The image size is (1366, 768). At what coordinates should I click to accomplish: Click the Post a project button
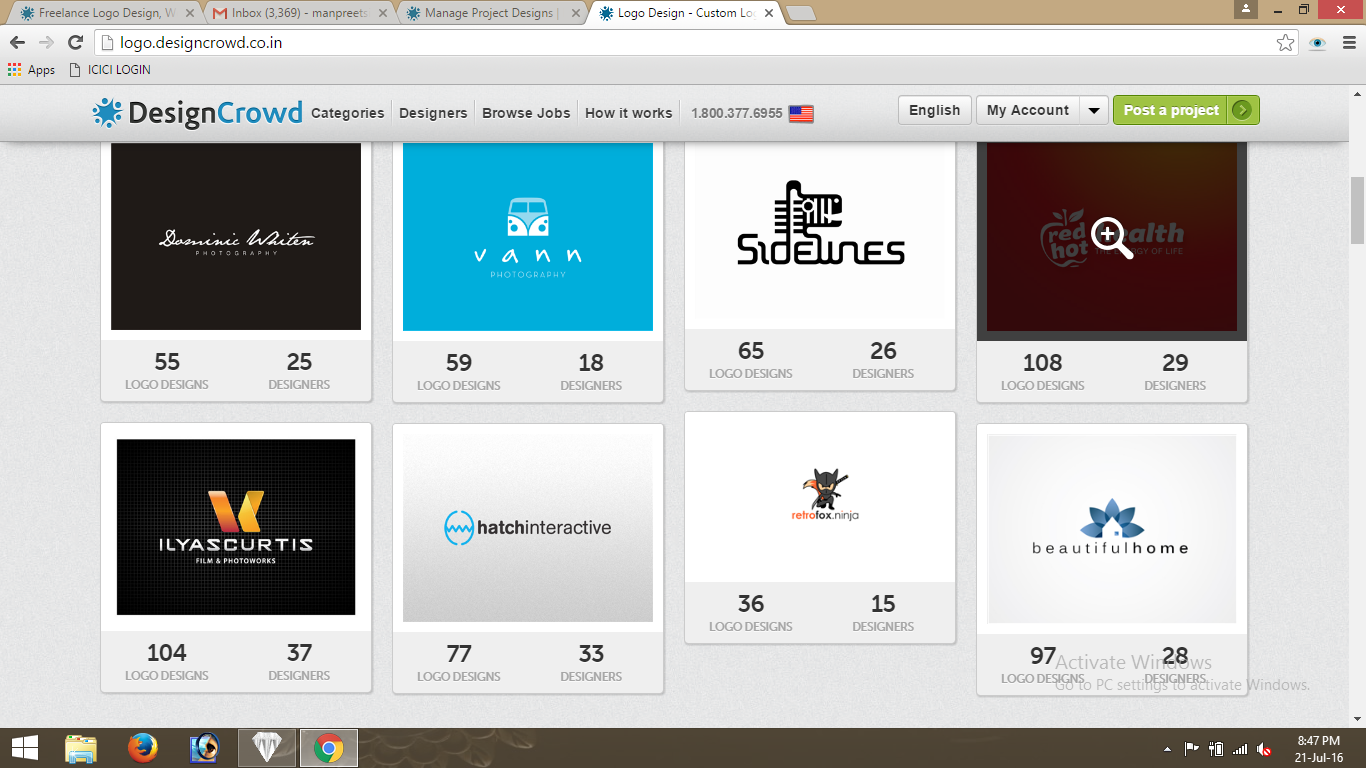[x=1185, y=110]
